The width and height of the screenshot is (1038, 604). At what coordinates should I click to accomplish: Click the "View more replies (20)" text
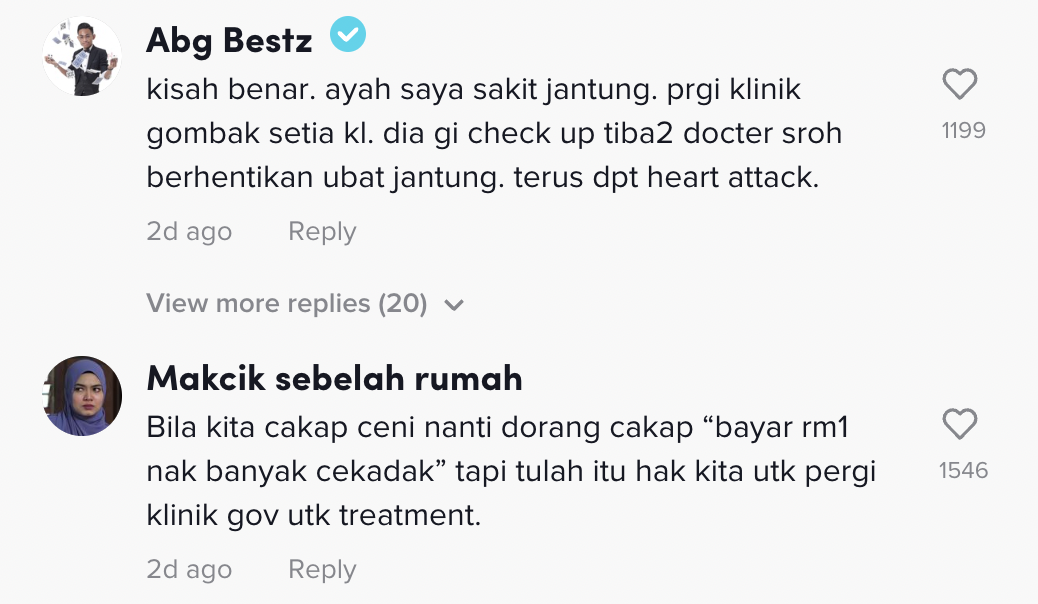point(286,303)
